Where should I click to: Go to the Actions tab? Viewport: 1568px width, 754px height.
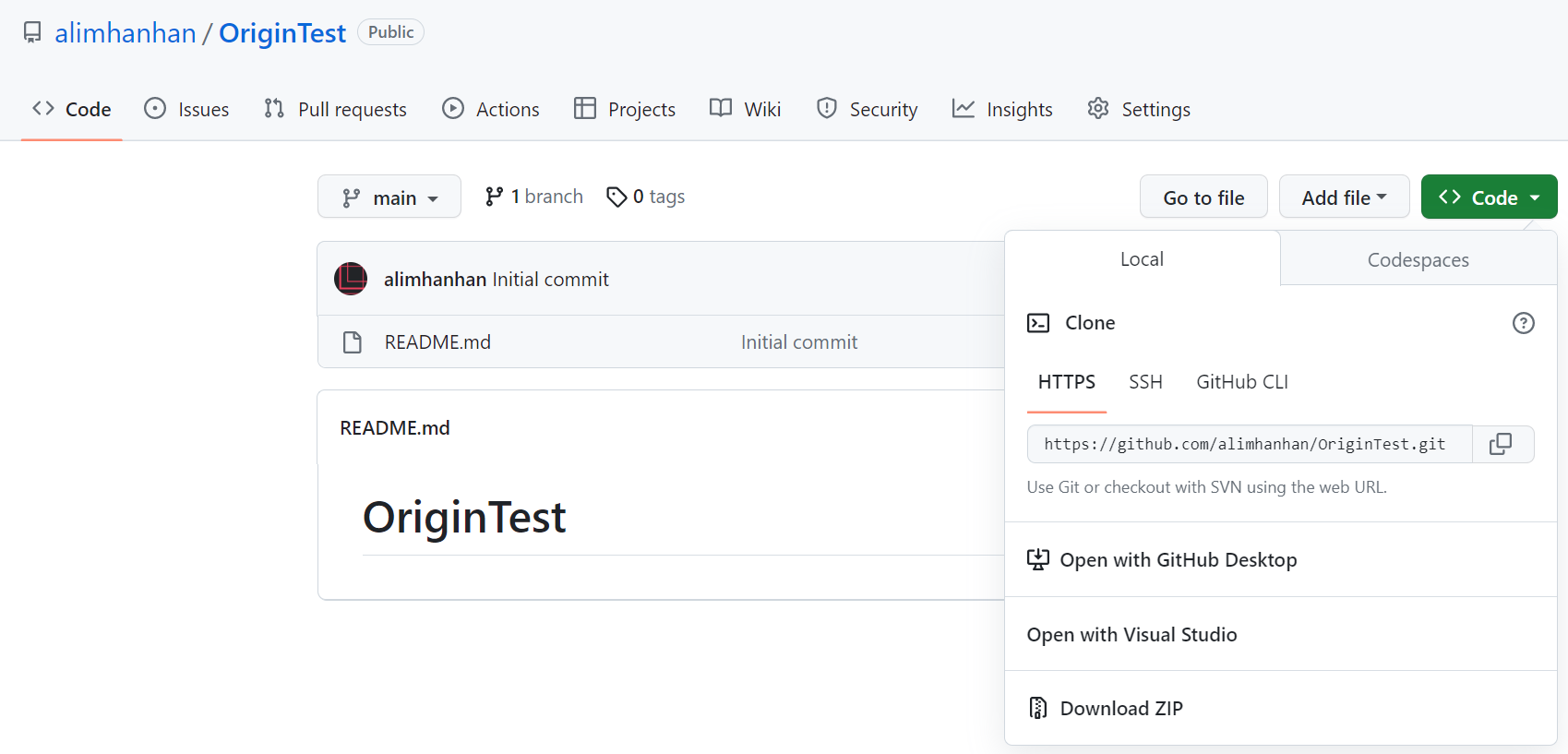click(491, 109)
